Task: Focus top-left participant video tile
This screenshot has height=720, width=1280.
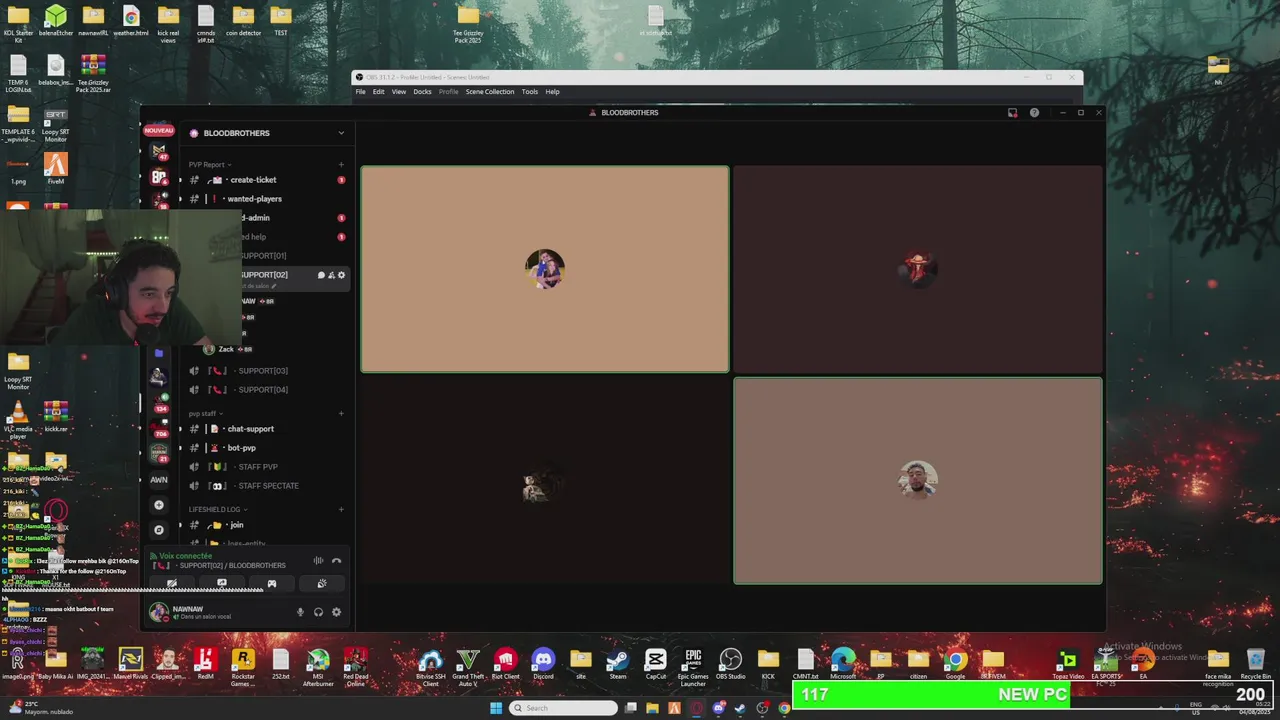Action: (545, 269)
